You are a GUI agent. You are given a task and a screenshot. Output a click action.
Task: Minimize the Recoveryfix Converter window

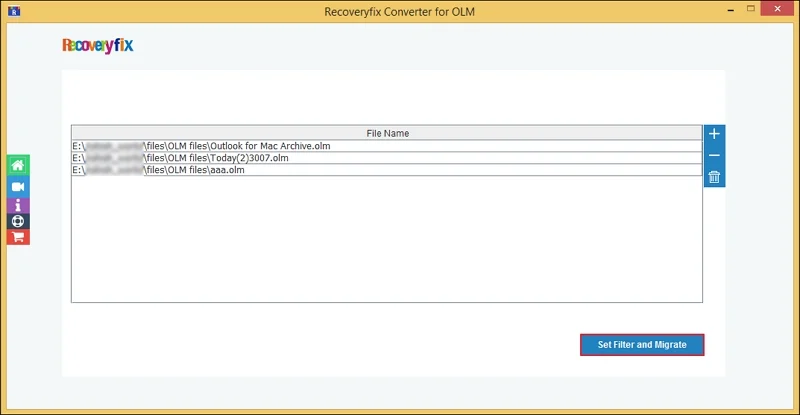coord(731,10)
